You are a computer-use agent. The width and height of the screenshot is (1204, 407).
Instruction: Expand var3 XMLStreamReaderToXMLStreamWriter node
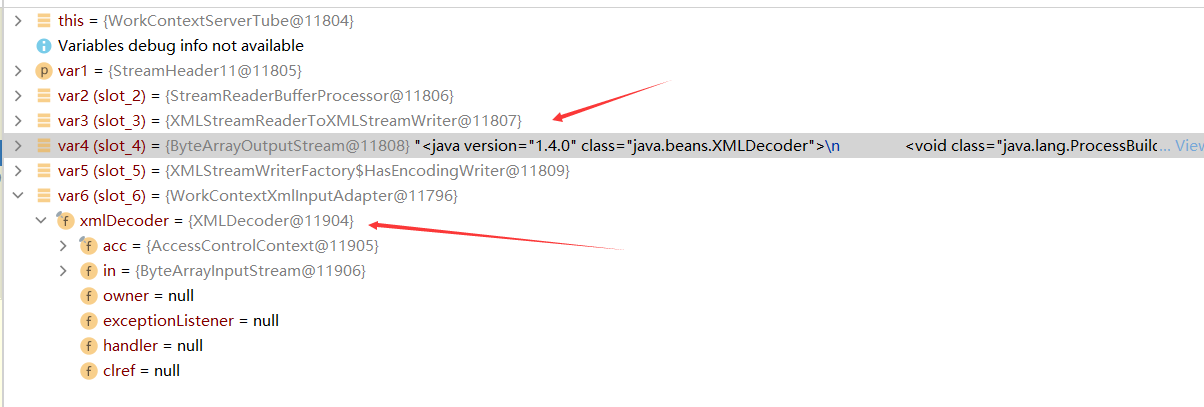17,120
